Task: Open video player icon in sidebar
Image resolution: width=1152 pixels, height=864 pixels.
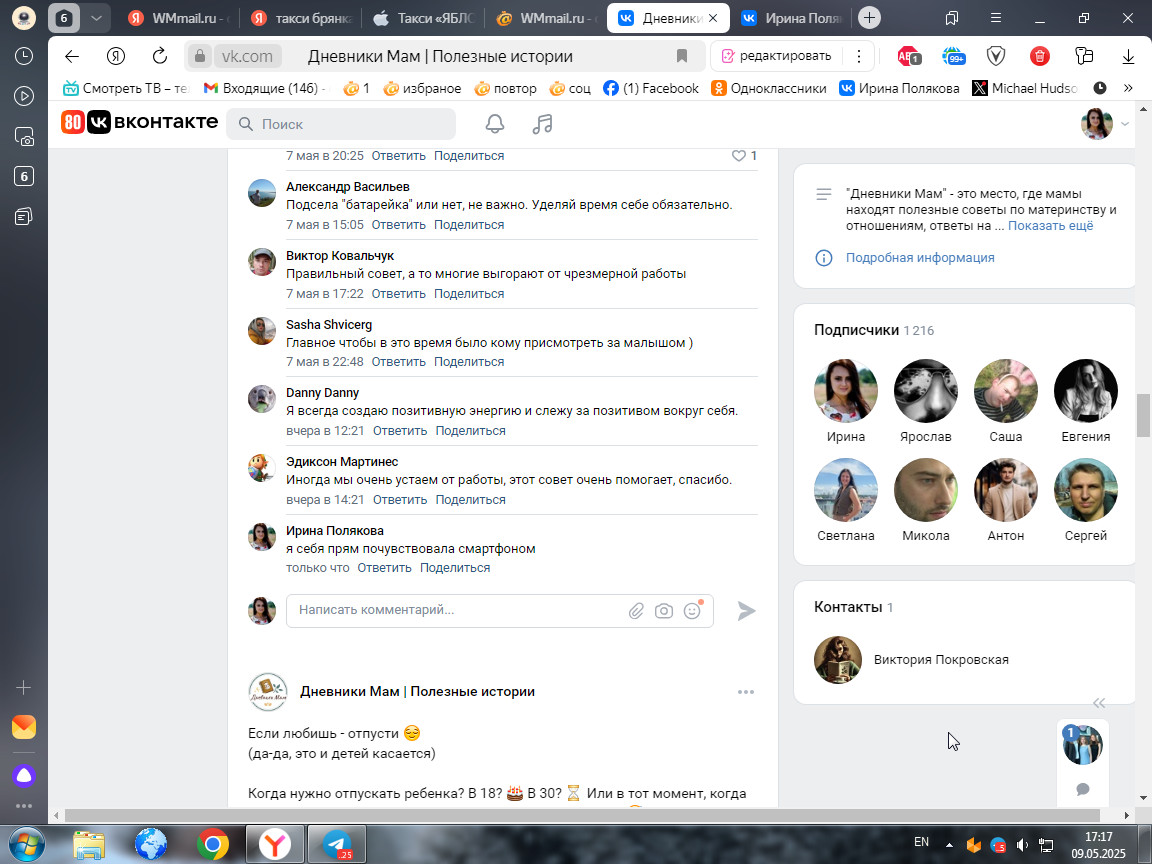Action: click(24, 96)
